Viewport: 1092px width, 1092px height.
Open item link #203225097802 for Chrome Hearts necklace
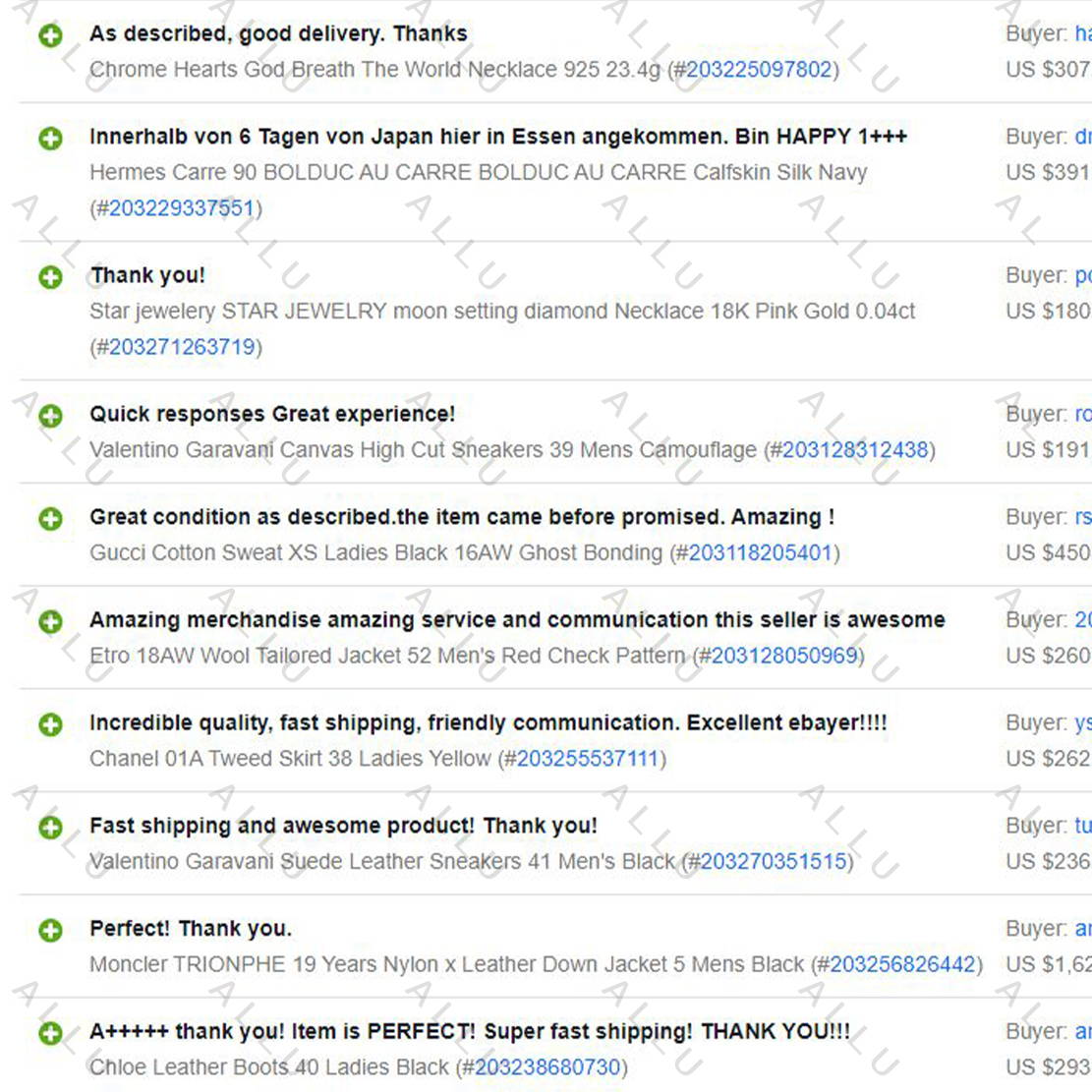pos(759,70)
